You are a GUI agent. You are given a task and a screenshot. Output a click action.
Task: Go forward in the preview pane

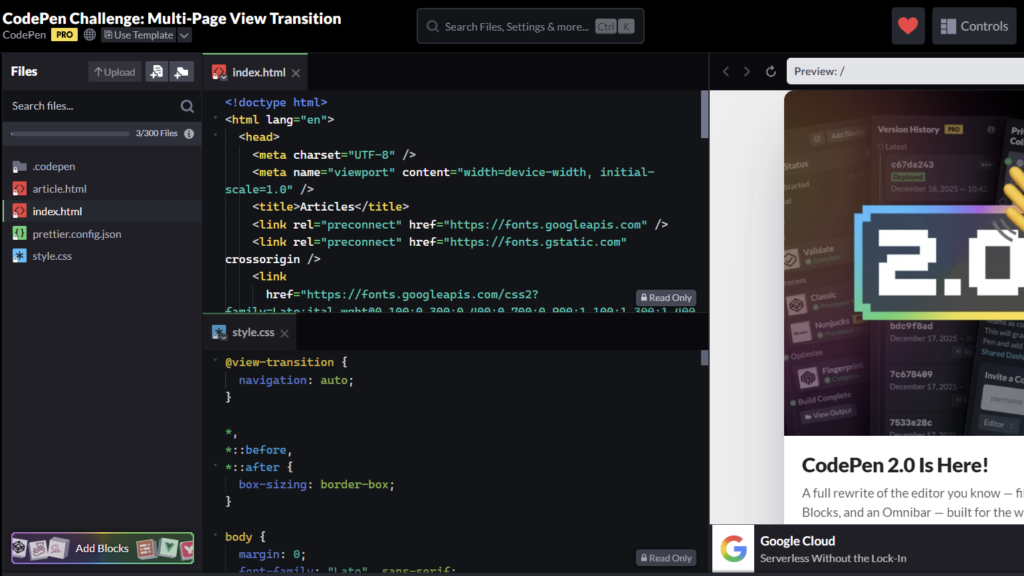click(747, 71)
